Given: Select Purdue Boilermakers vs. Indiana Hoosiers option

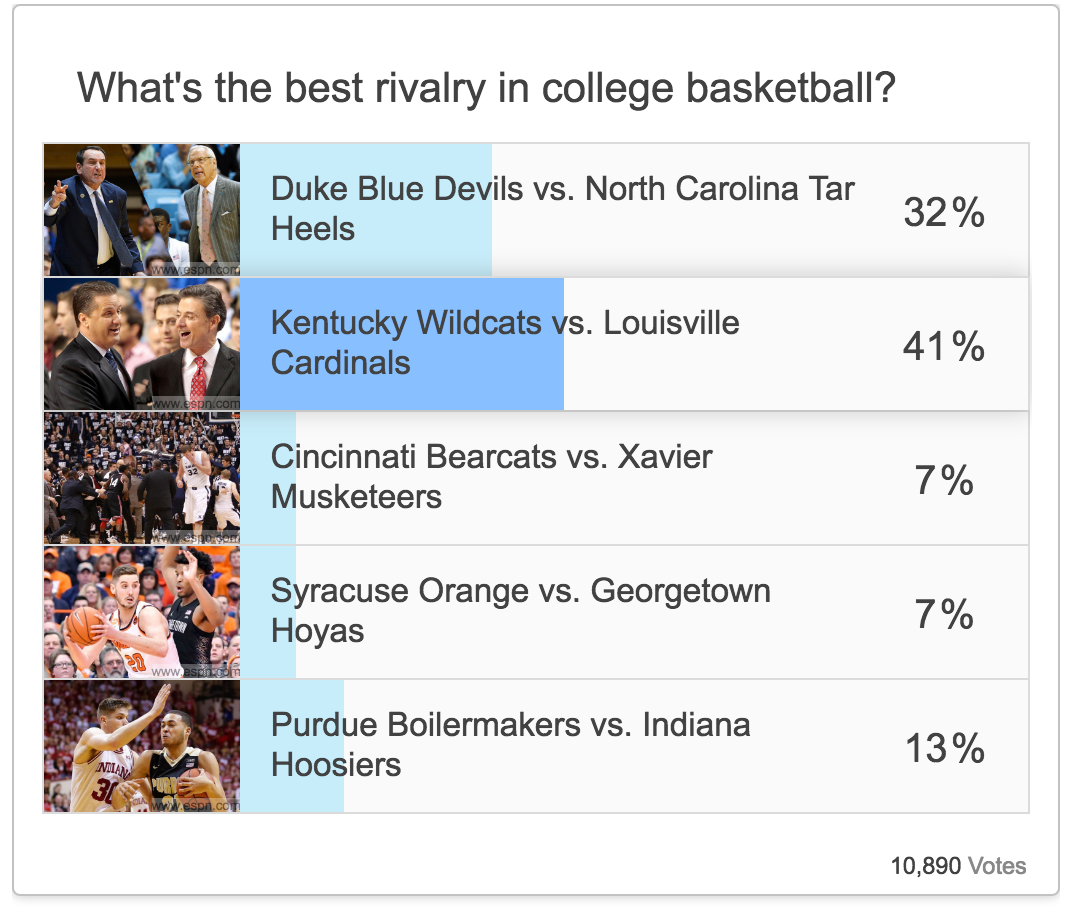Looking at the screenshot, I should 510,744.
